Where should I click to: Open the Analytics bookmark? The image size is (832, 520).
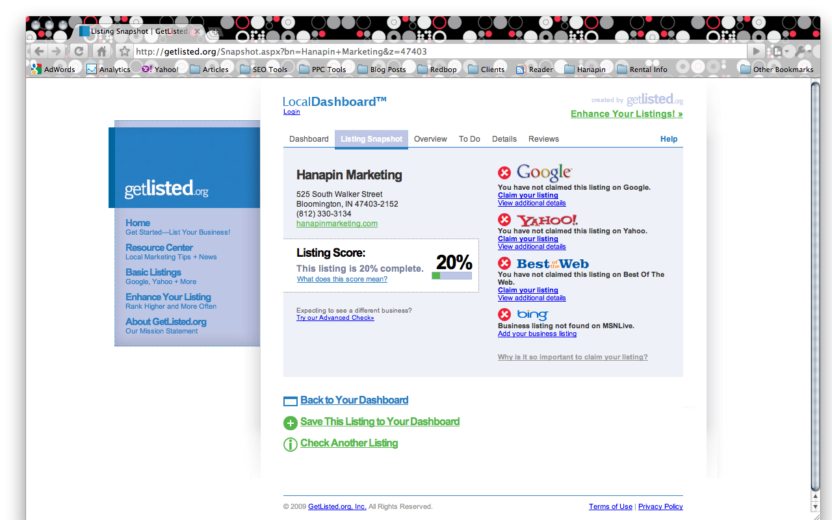pos(108,69)
